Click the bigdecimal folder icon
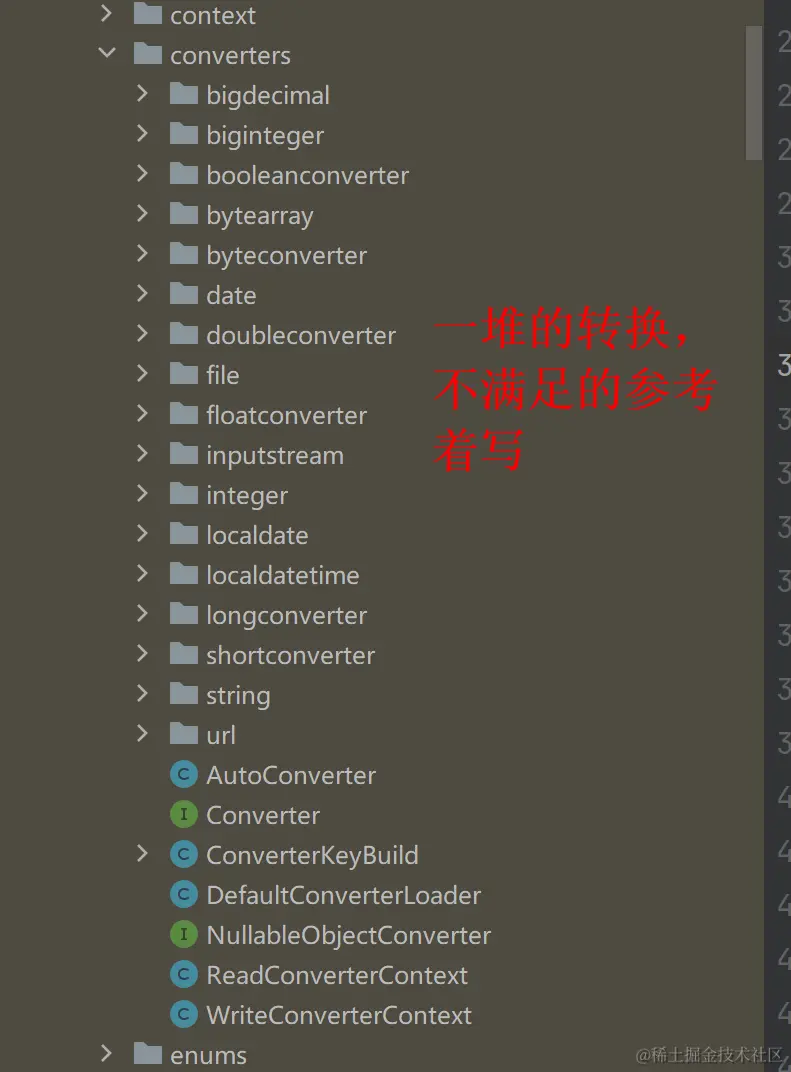The image size is (791, 1072). (183, 94)
